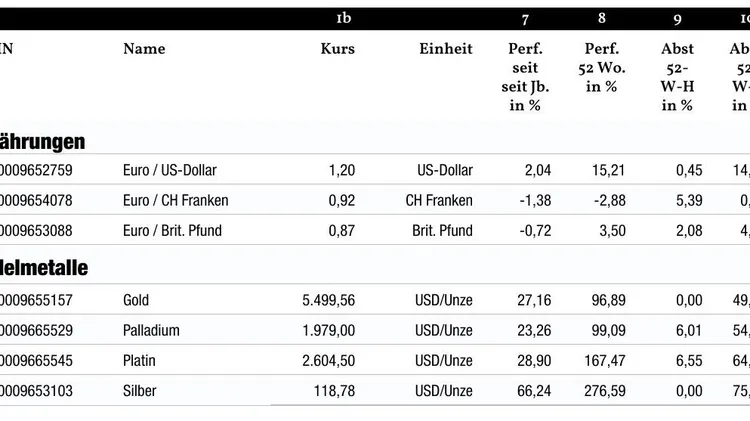Click ISIN ending 9655157 for Gold

click(36, 300)
